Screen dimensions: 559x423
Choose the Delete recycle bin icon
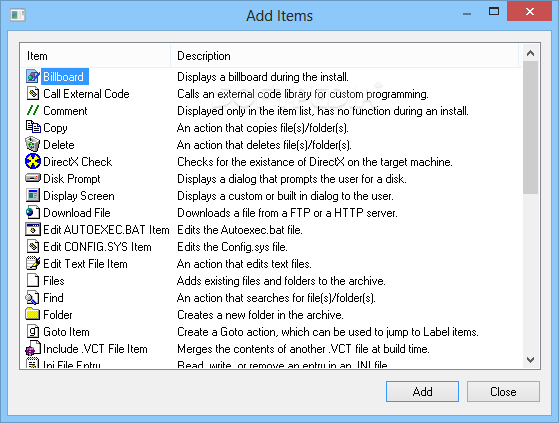33,144
